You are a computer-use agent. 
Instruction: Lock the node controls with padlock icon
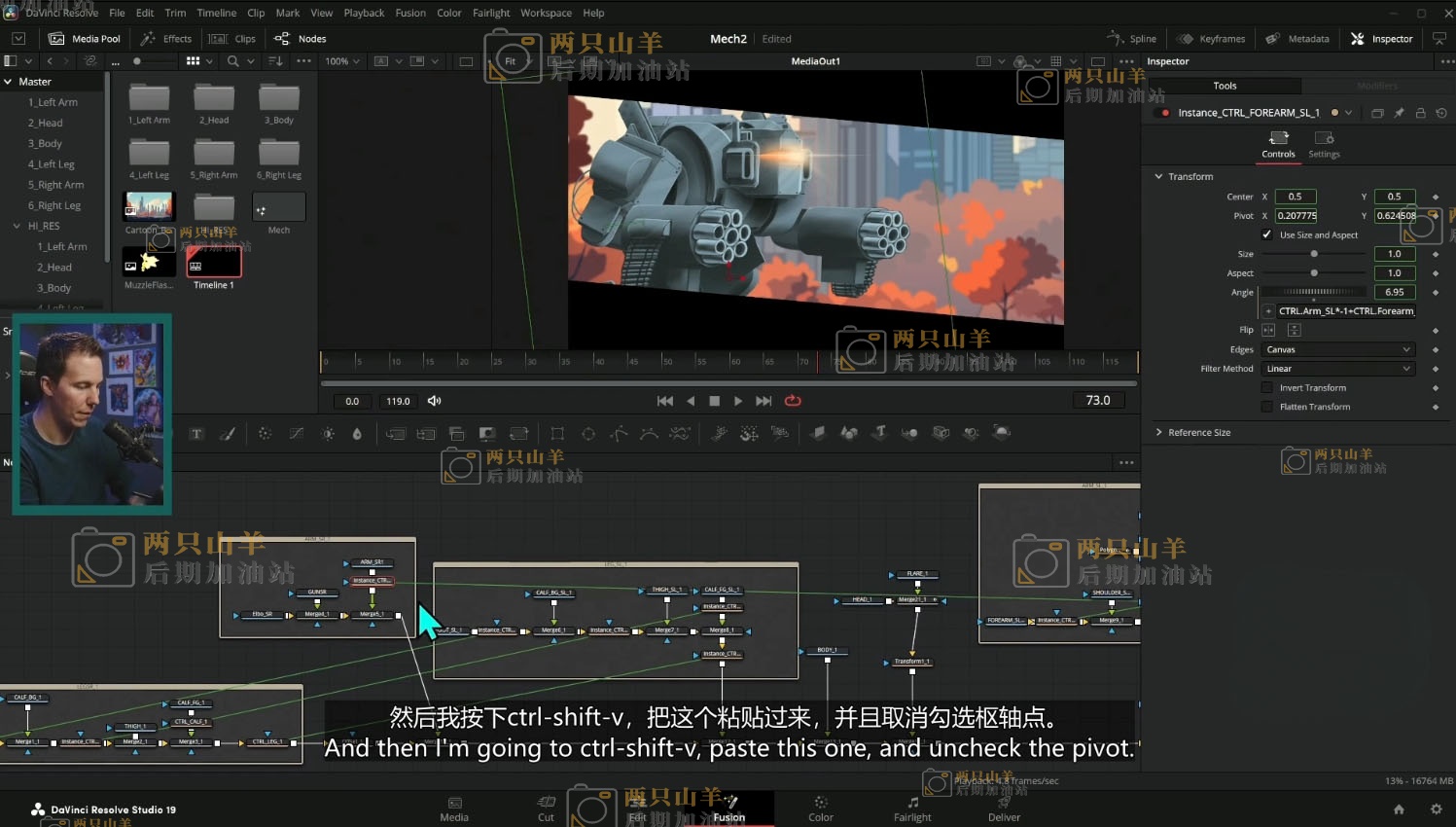click(1420, 113)
